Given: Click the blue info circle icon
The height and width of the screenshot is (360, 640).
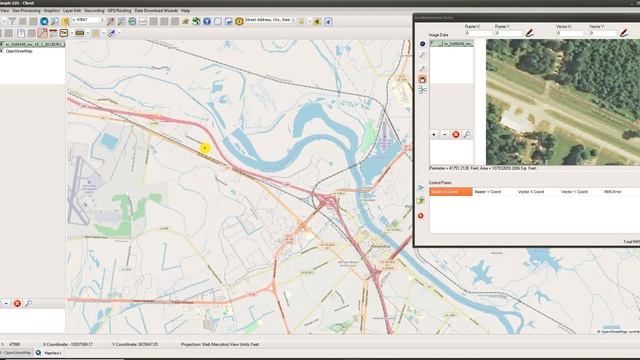Looking at the screenshot, I should [x=207, y=21].
